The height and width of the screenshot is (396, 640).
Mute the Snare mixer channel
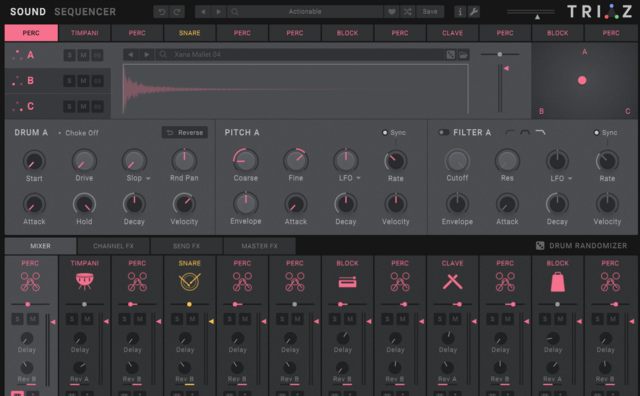coord(192,319)
